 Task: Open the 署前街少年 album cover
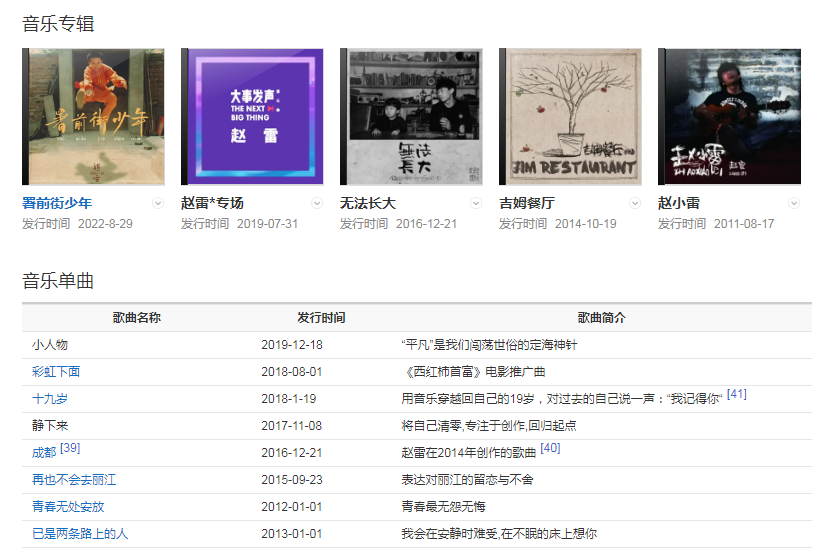94,116
